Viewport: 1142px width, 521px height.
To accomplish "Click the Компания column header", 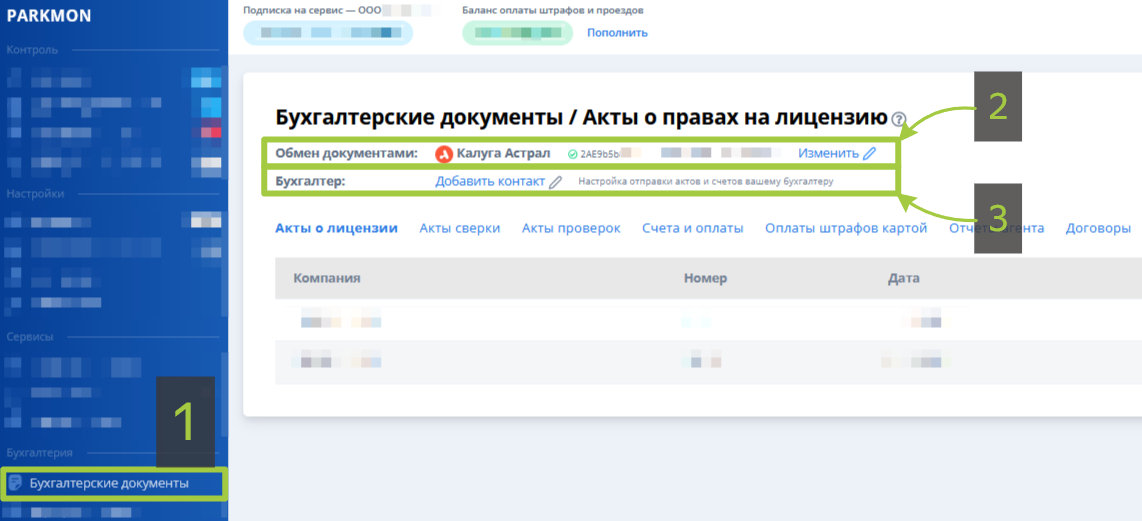I will [x=327, y=278].
